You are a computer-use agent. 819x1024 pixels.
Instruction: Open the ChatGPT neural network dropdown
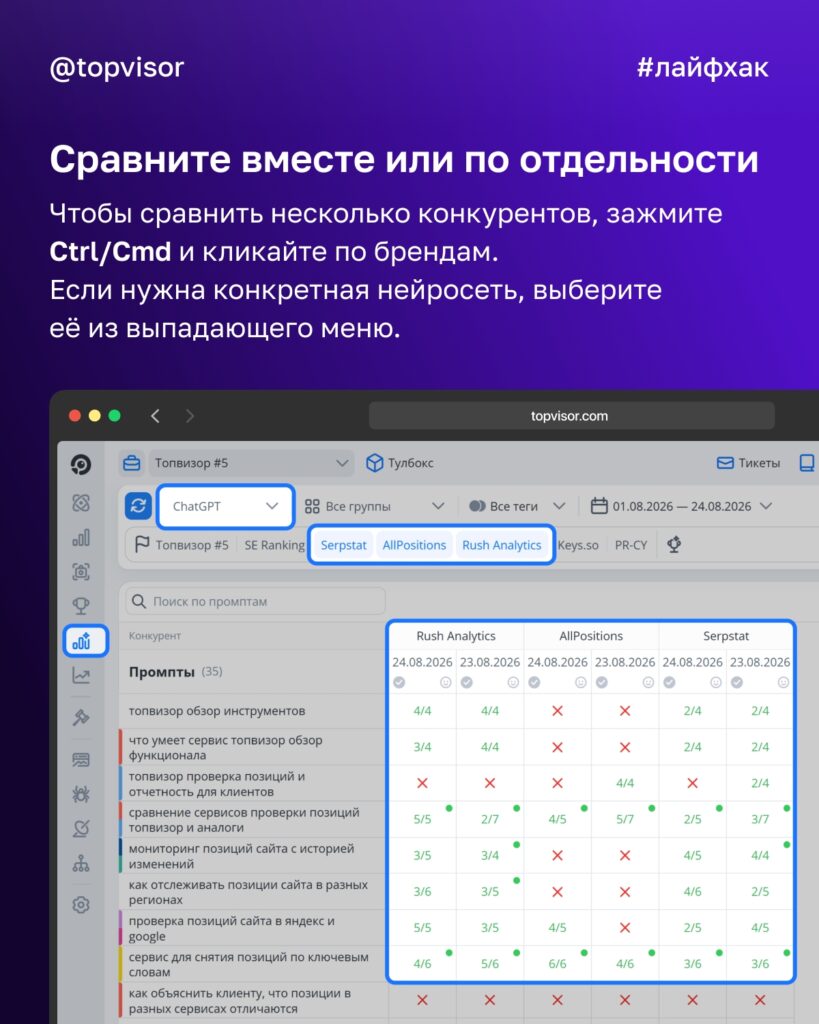225,506
